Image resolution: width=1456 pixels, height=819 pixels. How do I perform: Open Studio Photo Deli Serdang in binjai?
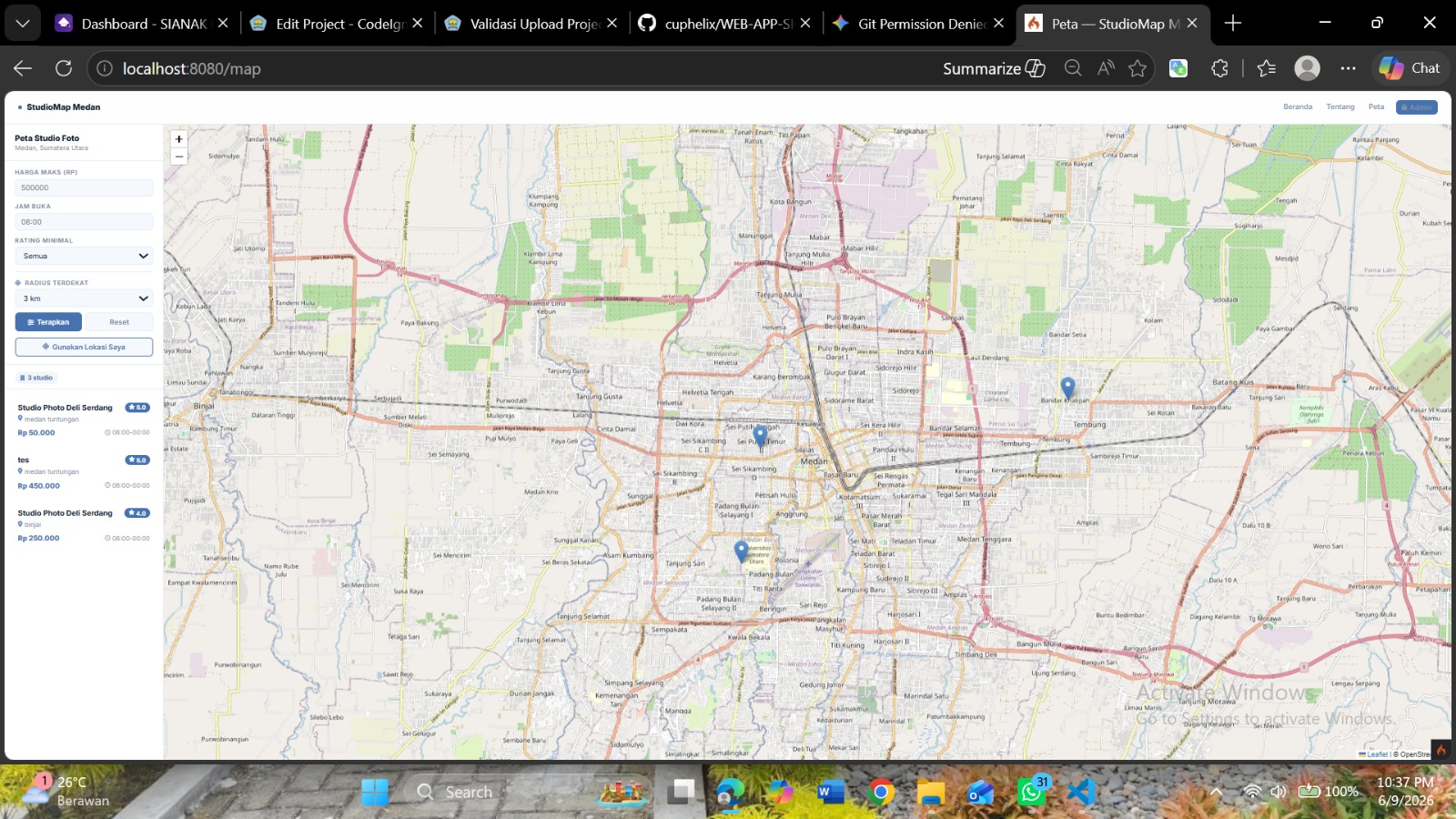84,525
